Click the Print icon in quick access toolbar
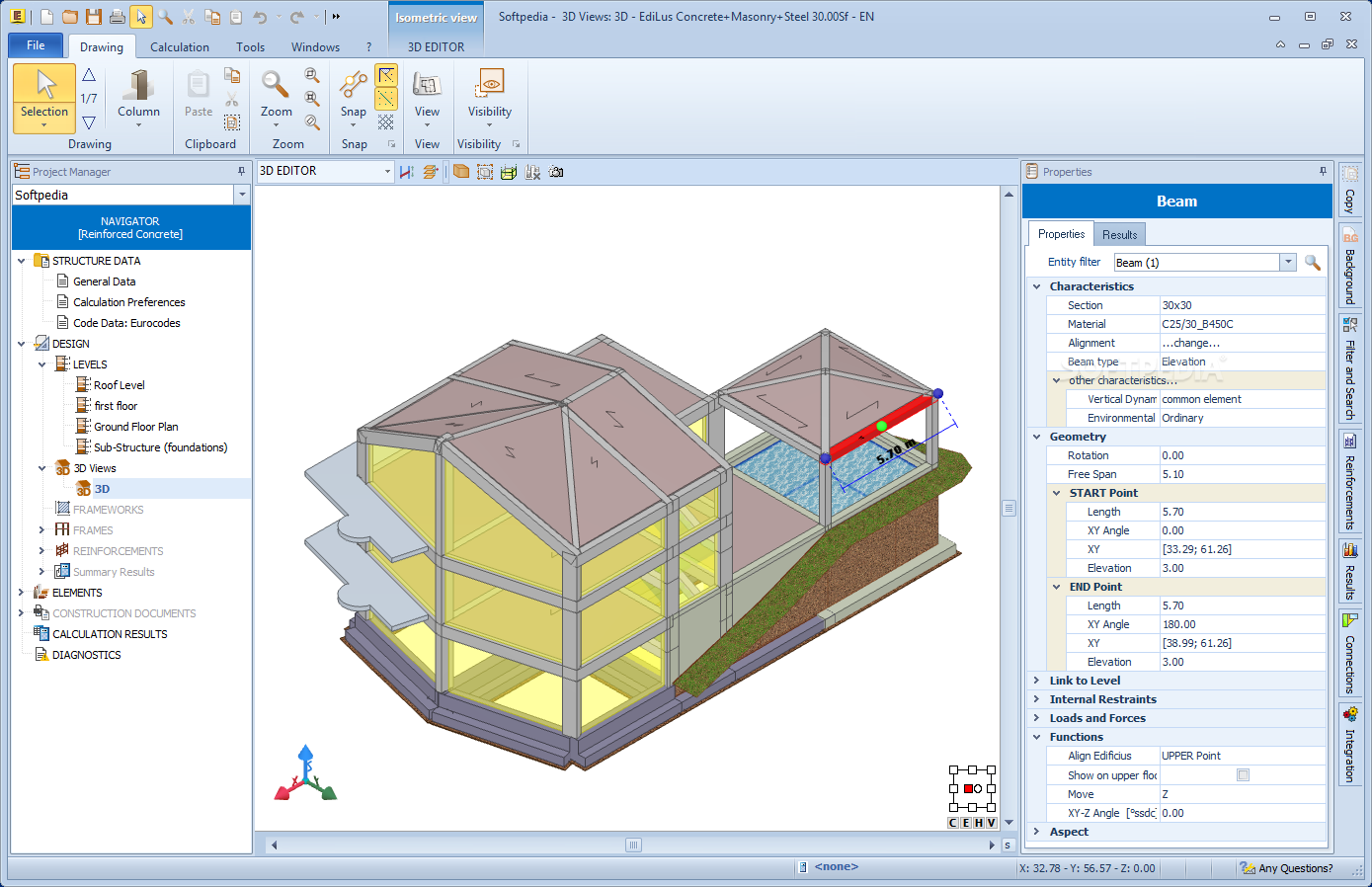The height and width of the screenshot is (887, 1372). 118,17
